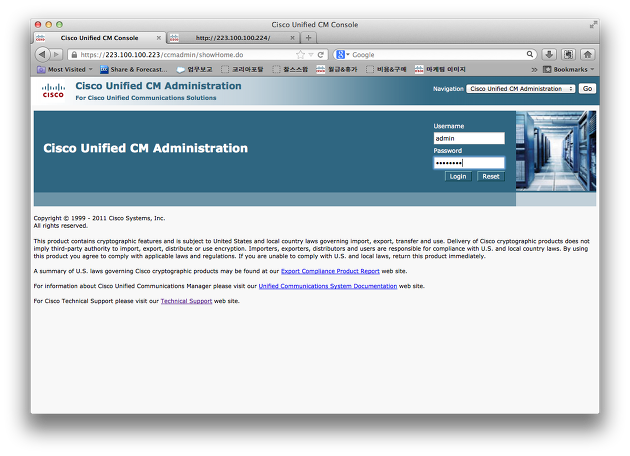Click the Username input field
630x456 pixels.
coord(469,138)
